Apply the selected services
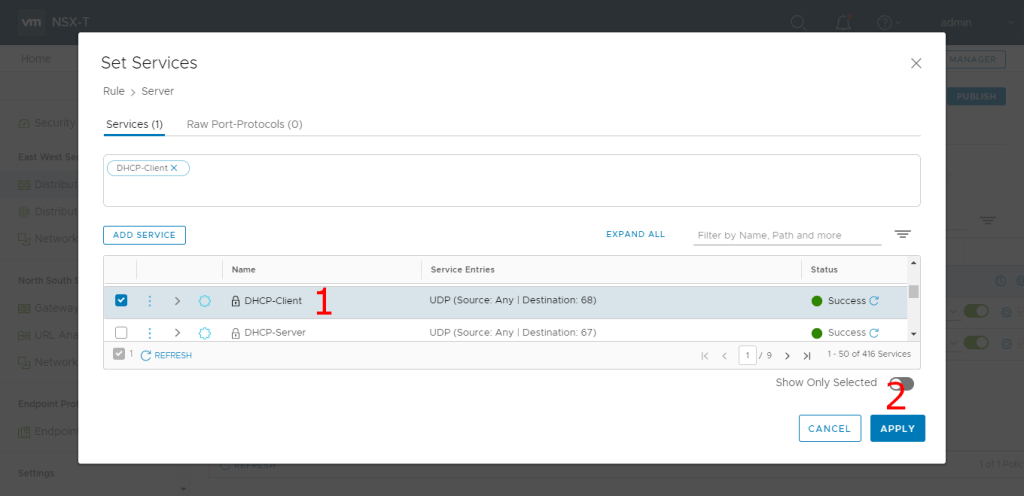This screenshot has height=496, width=1024. tap(897, 428)
